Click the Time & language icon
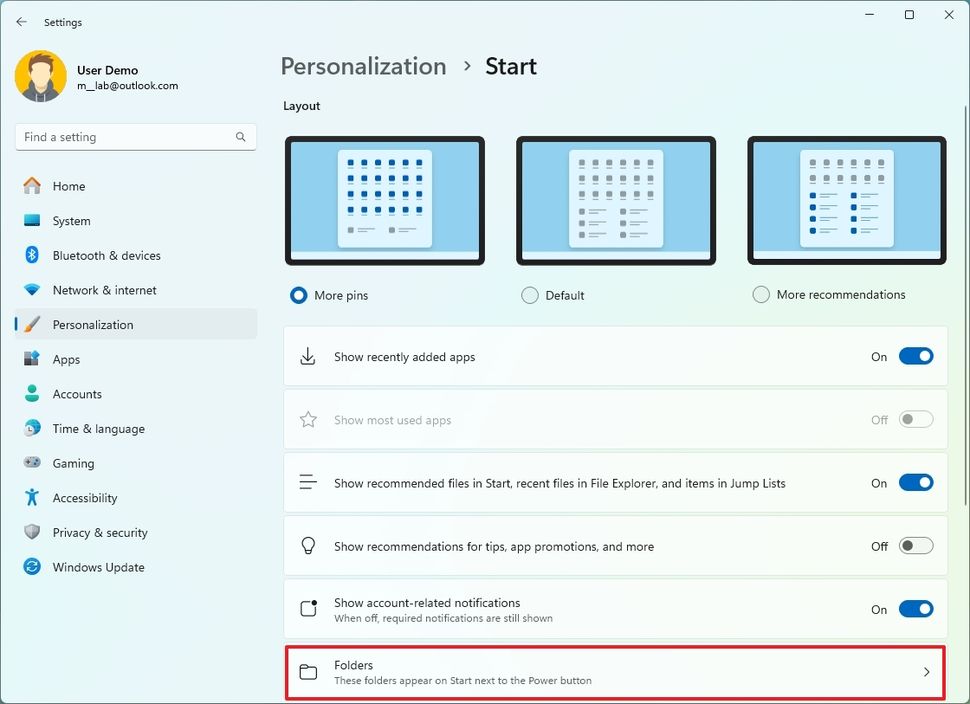Viewport: 970px width, 704px height. pyautogui.click(x=31, y=428)
